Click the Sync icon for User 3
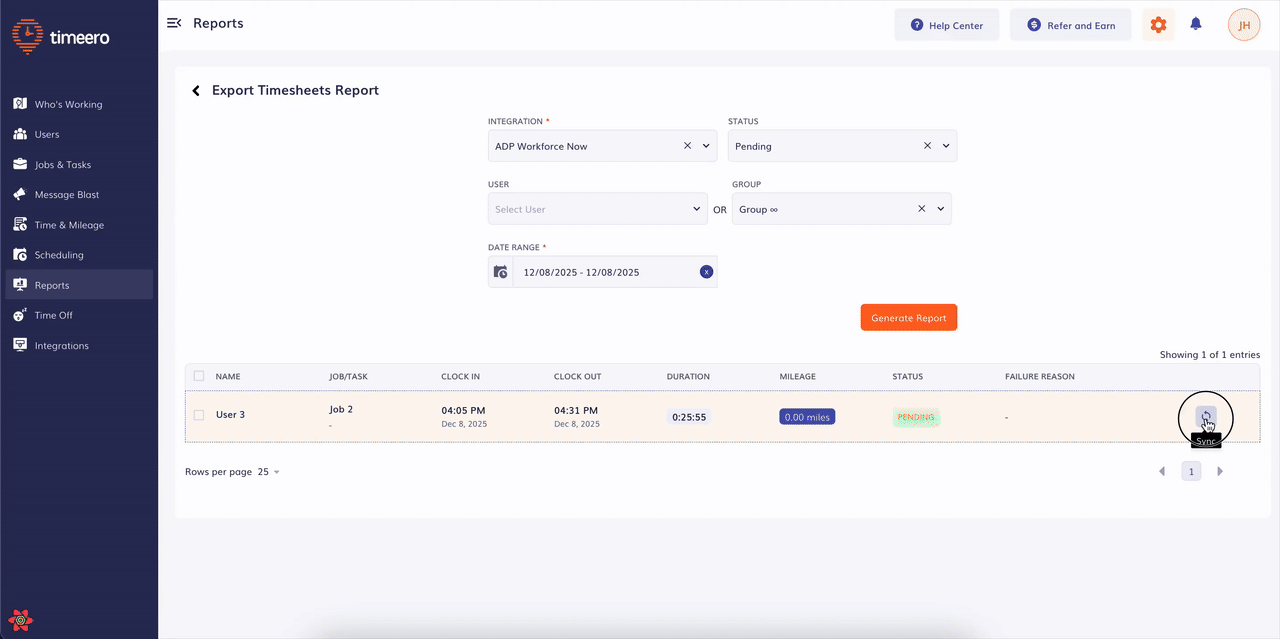1280x639 pixels. point(1206,417)
